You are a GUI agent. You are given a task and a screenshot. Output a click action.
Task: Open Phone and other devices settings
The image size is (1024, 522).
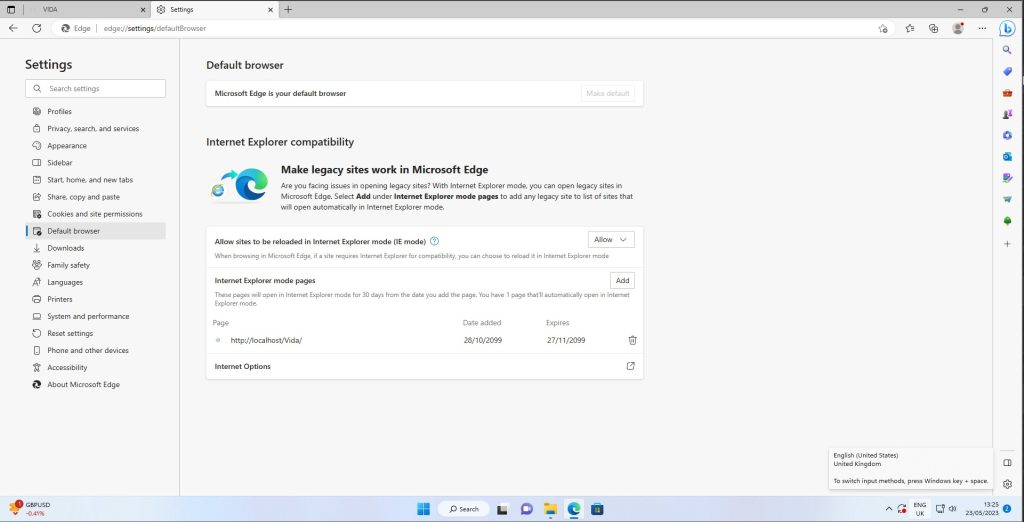tap(95, 350)
